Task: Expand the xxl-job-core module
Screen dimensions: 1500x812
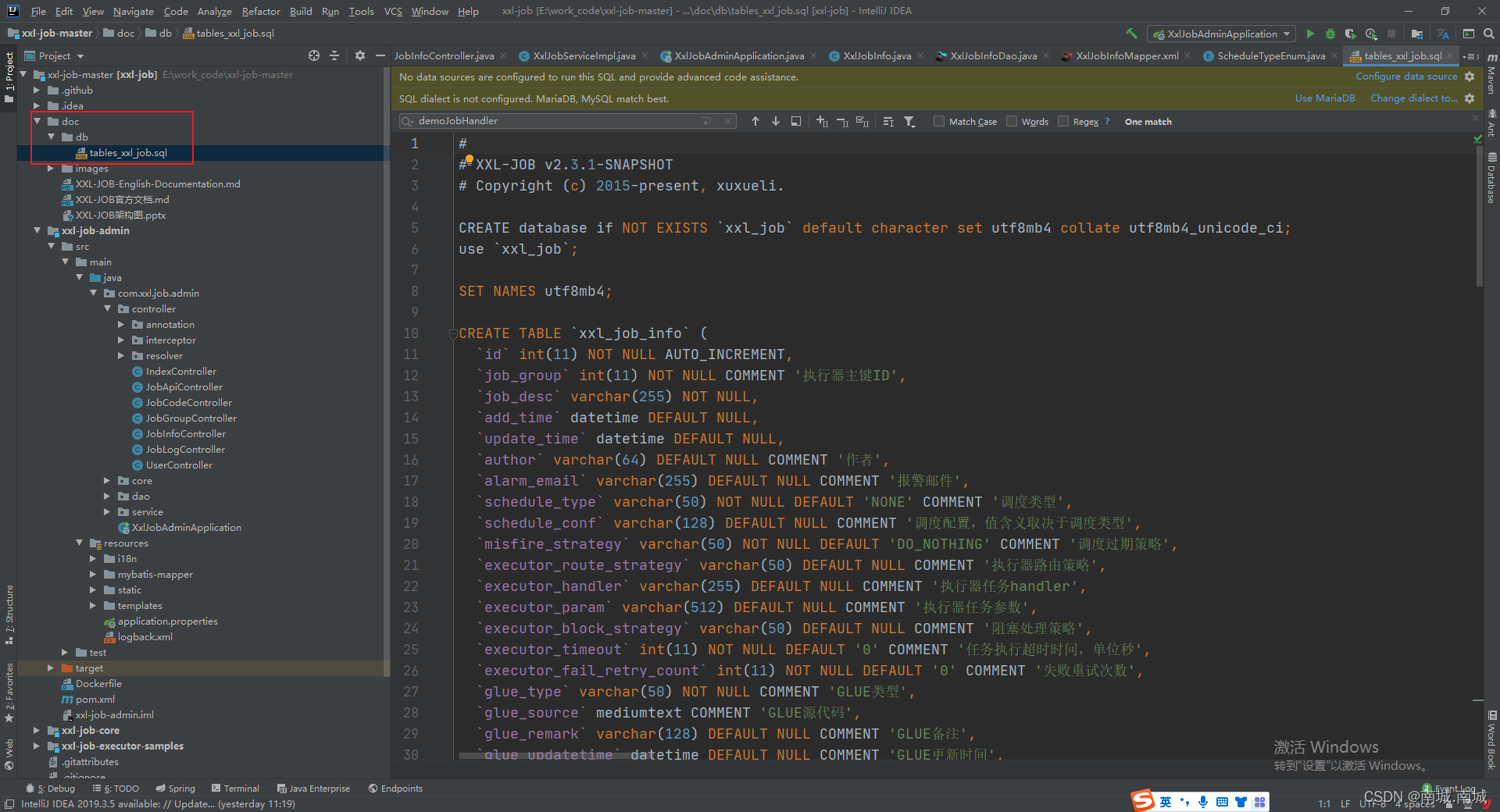Action: (x=37, y=730)
